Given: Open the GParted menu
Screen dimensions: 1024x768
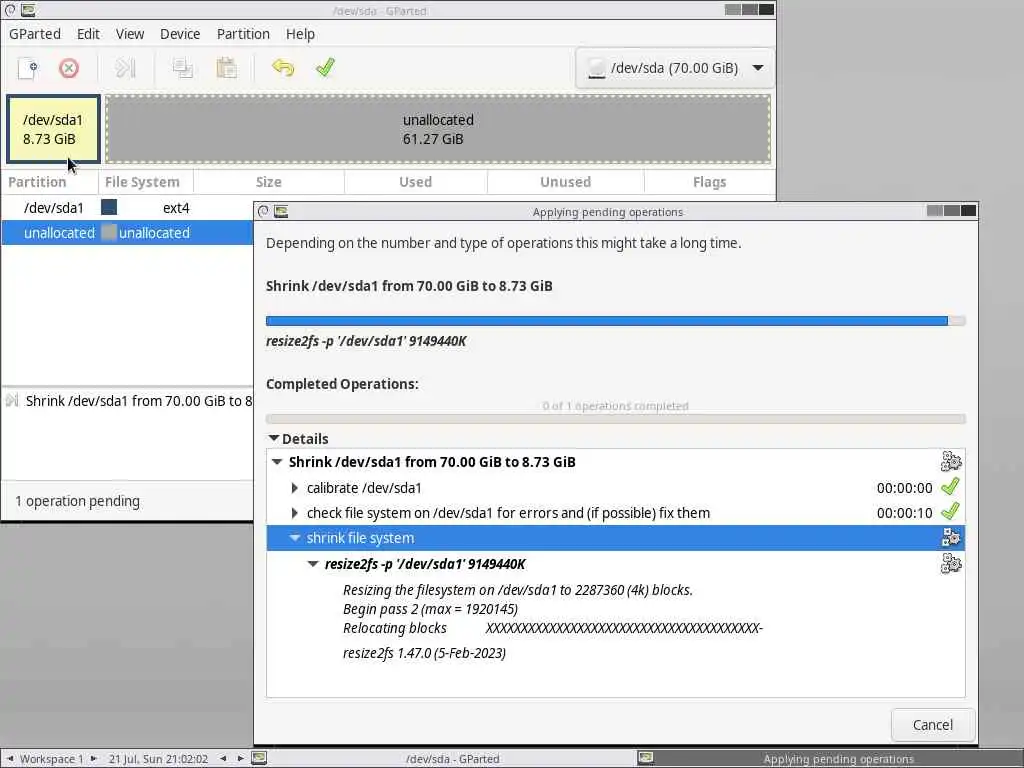Looking at the screenshot, I should coord(35,34).
